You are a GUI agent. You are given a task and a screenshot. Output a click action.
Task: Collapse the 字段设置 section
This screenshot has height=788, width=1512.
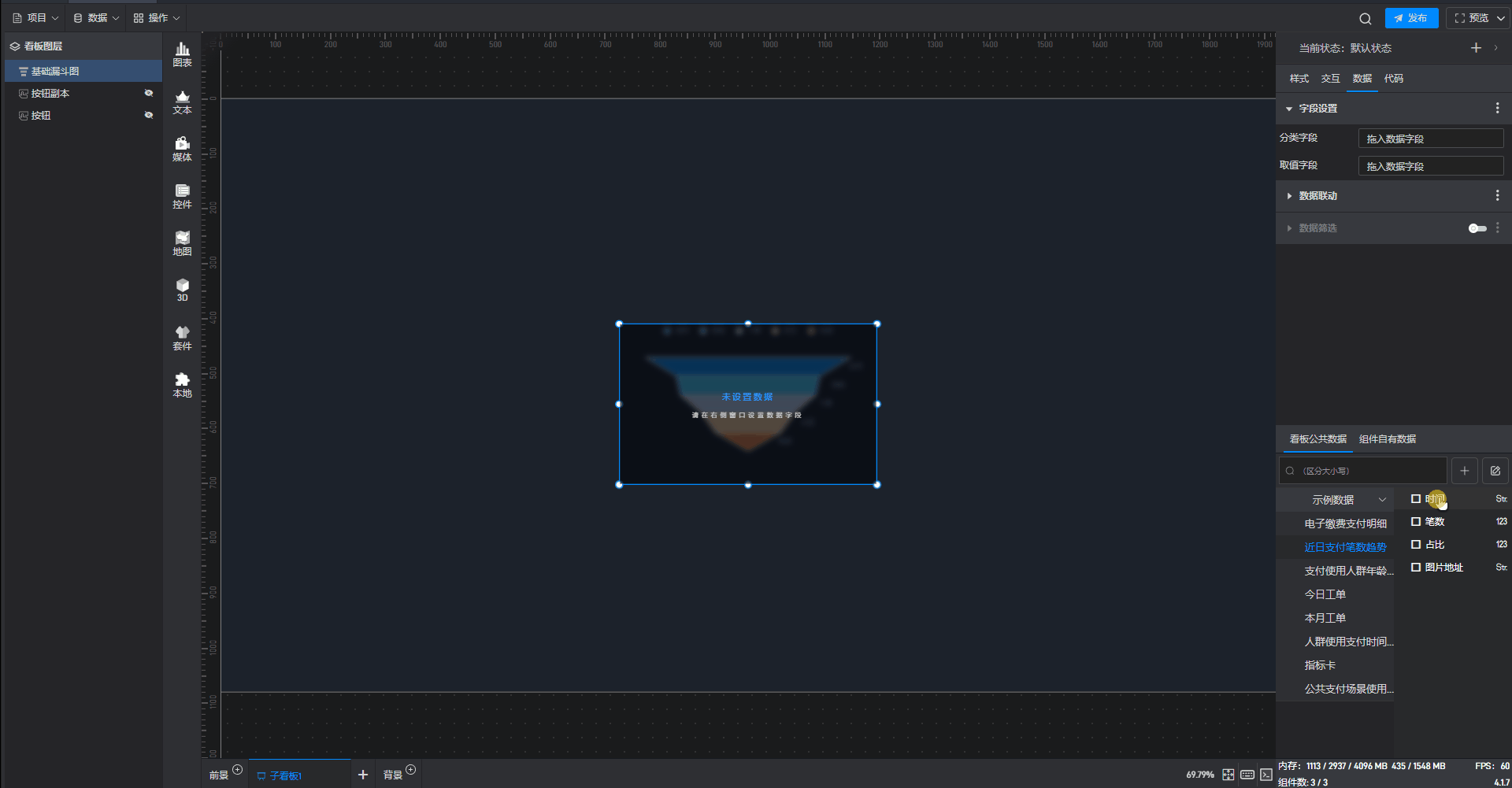(x=1289, y=109)
